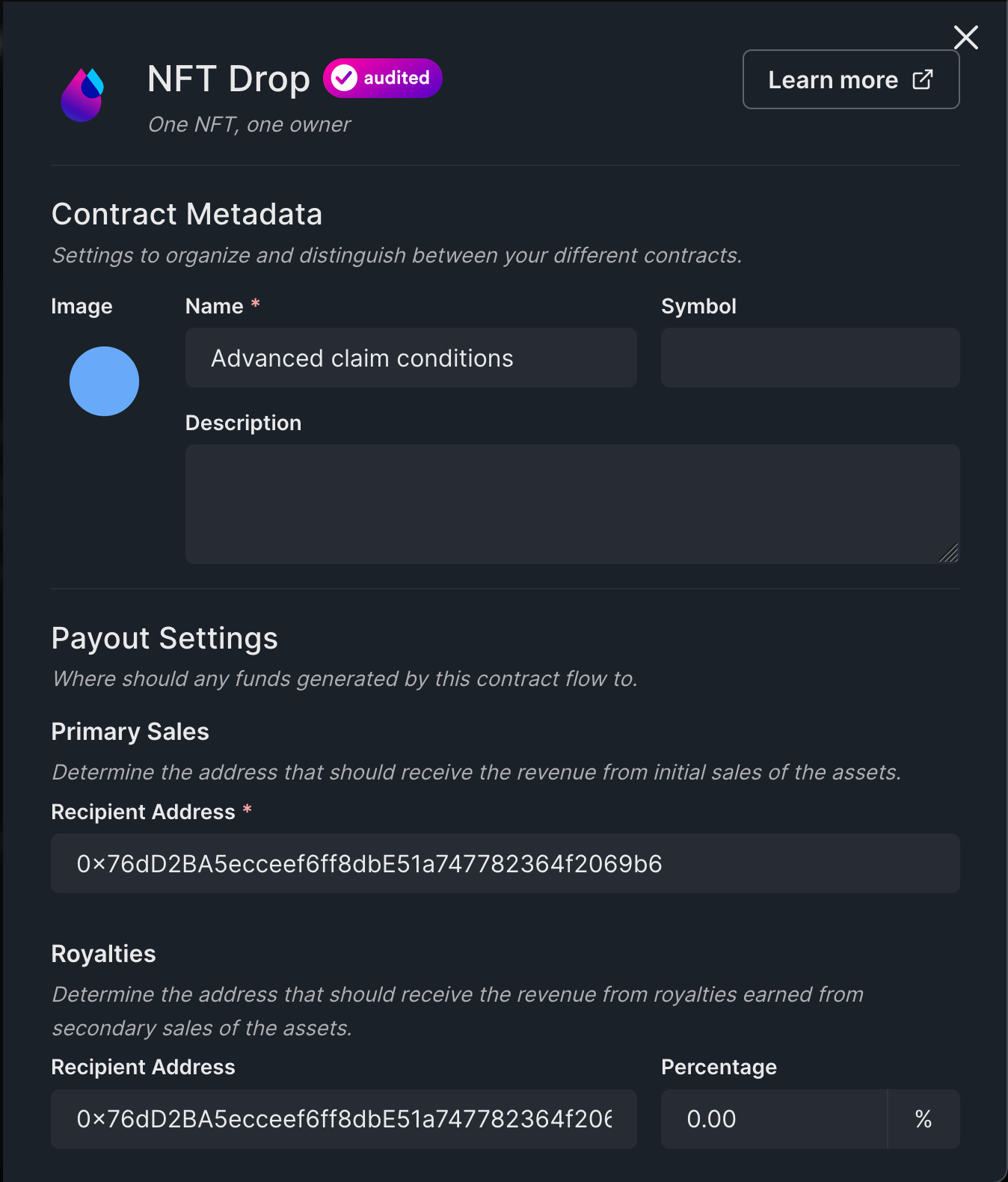Click the audited badge checkmark icon
Image resolution: width=1008 pixels, height=1182 pixels.
[345, 77]
